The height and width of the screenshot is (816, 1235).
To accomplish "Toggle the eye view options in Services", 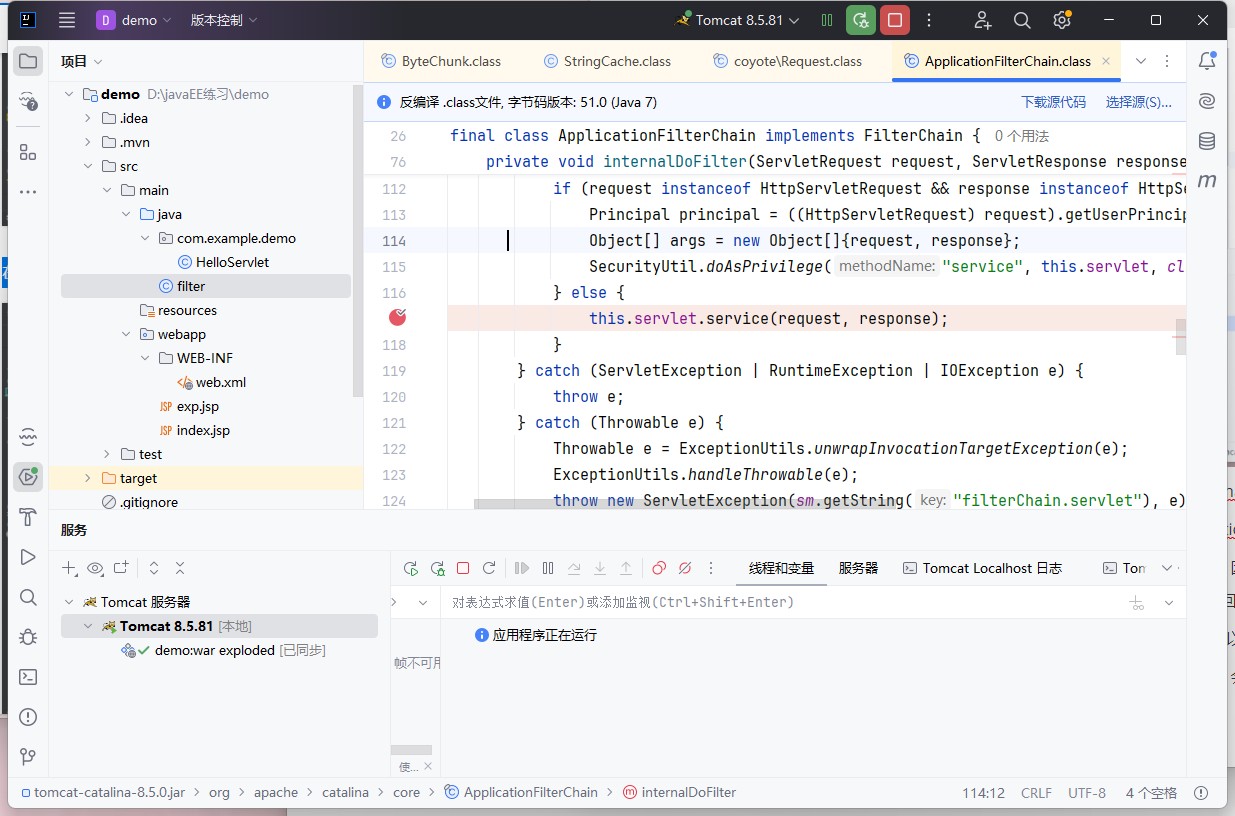I will coord(95,568).
